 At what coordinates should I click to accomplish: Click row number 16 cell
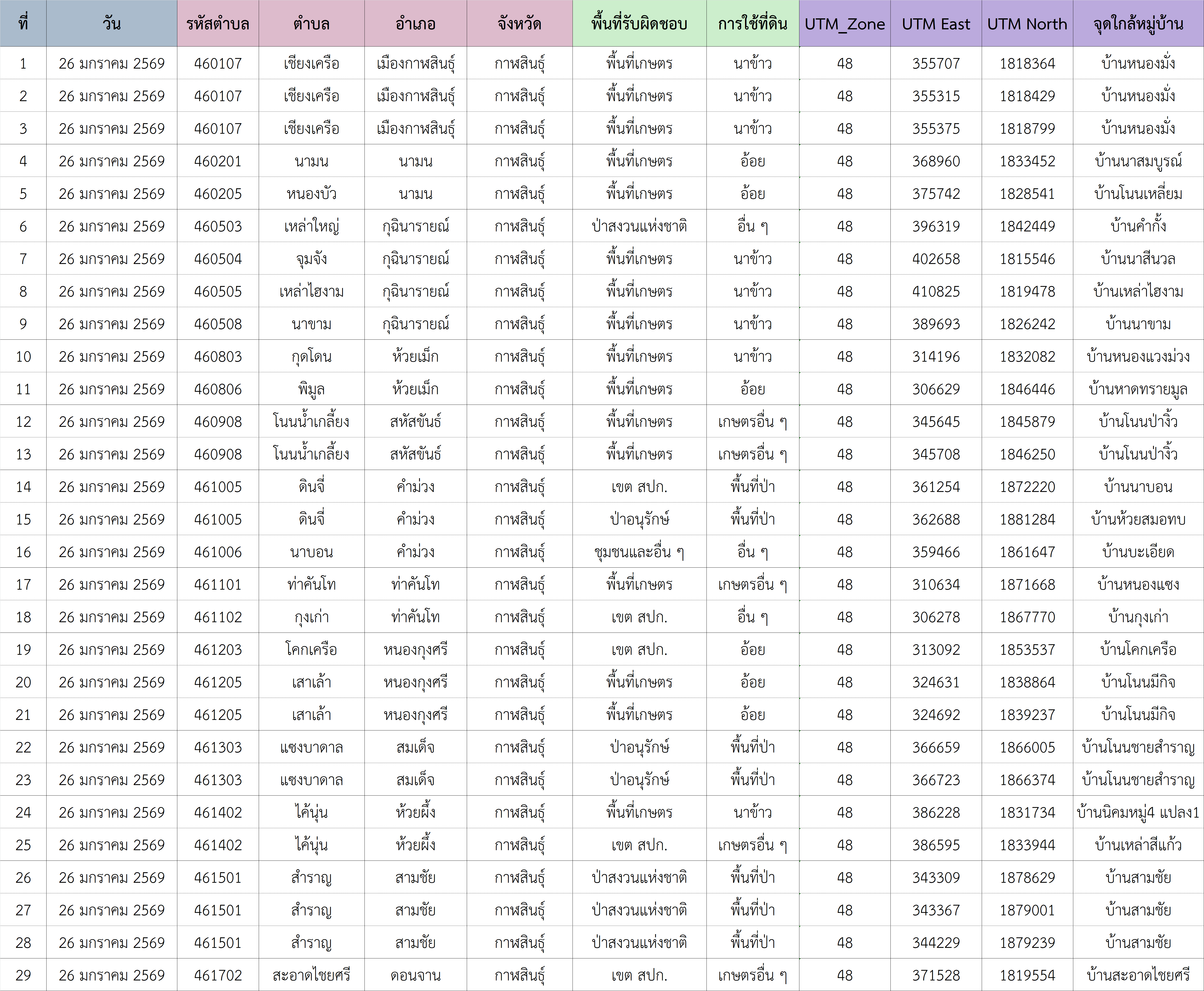(23, 551)
